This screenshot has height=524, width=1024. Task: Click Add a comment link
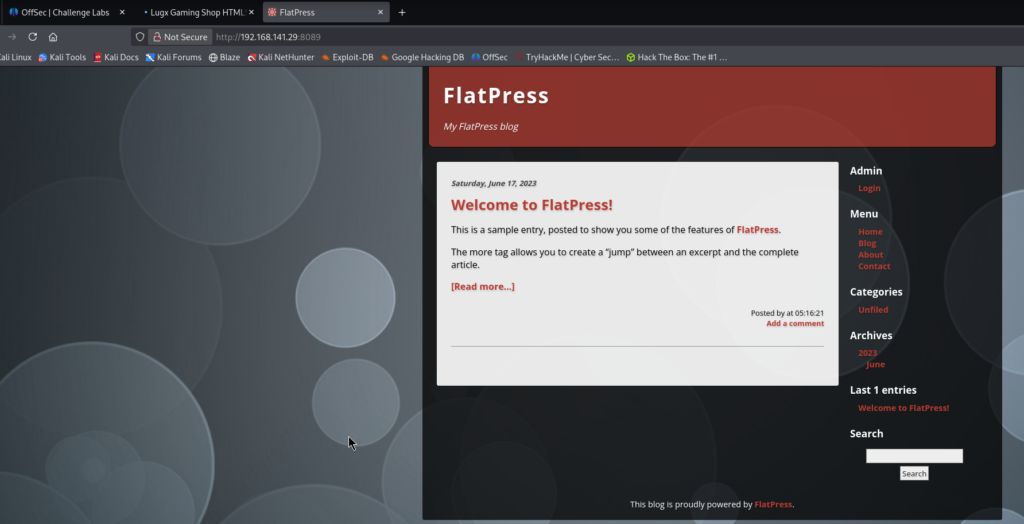795,324
